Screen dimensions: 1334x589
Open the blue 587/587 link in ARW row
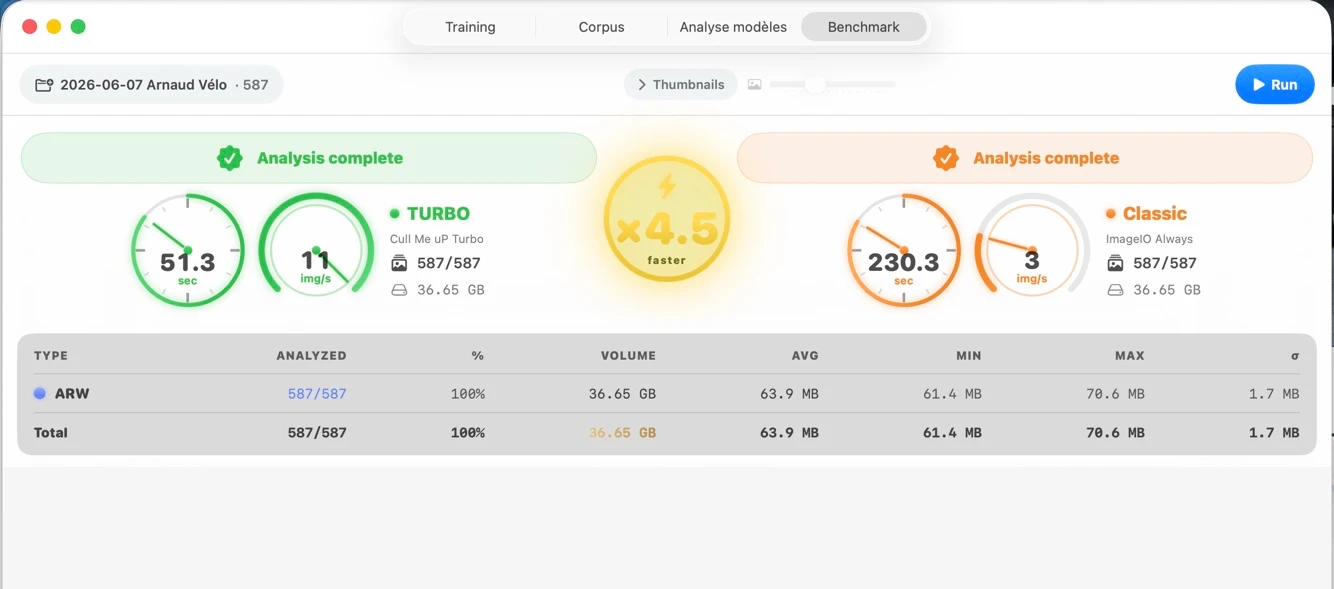(317, 394)
